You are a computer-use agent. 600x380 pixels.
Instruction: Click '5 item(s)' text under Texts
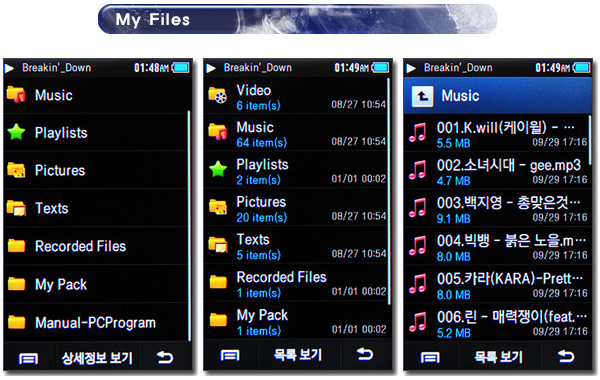tap(259, 255)
